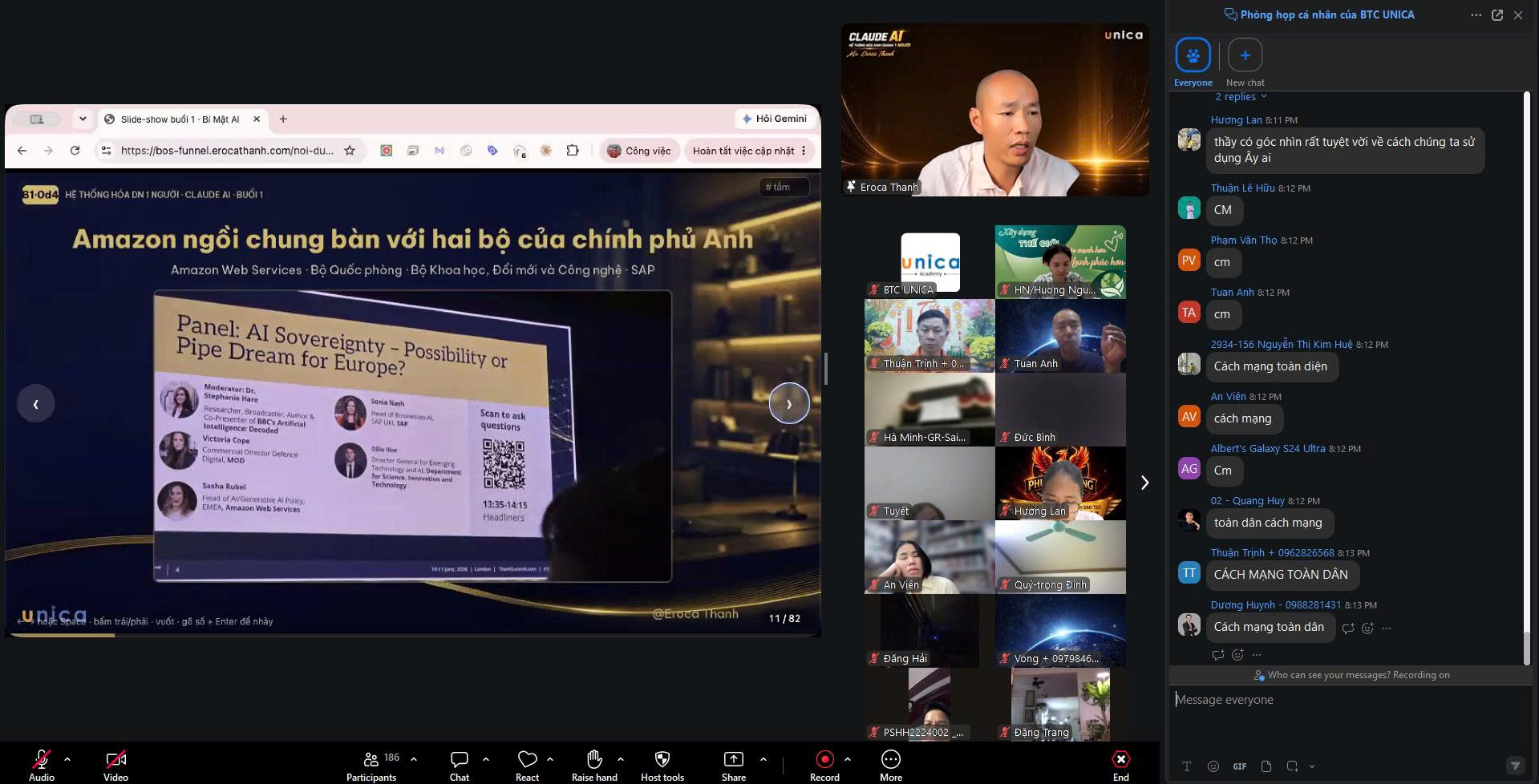Go to previous slide in shared presentation
Image resolution: width=1539 pixels, height=784 pixels.
[35, 404]
